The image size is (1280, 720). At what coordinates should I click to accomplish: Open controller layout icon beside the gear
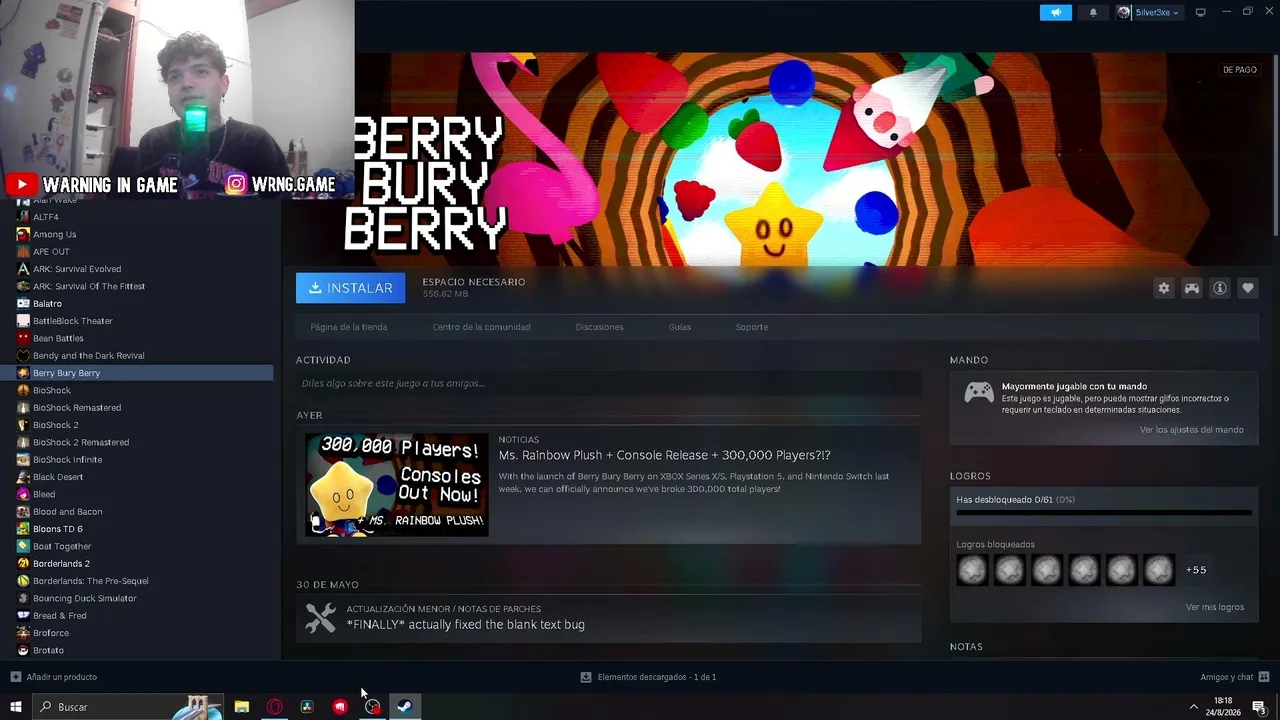[x=1192, y=288]
